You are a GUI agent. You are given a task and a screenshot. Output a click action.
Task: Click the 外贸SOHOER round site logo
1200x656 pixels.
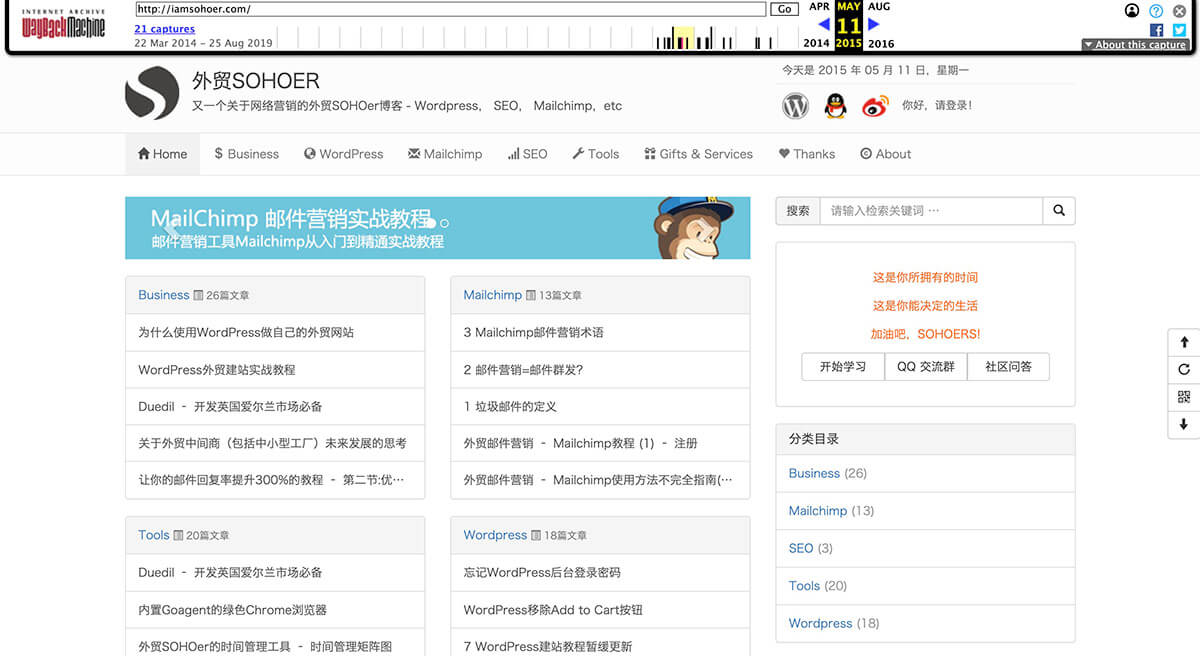coord(152,93)
